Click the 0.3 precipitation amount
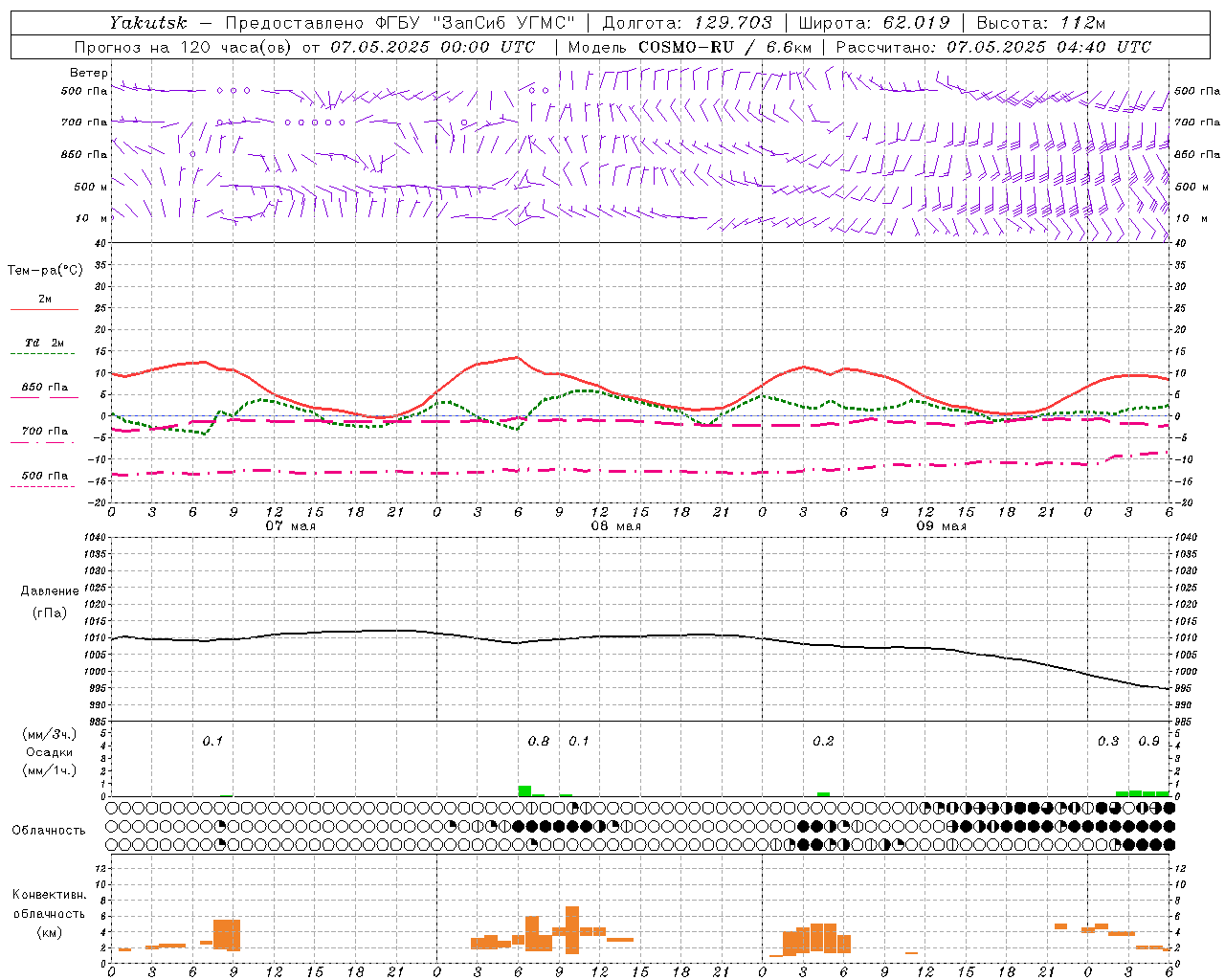Screen dimensions: 1225x980 pos(1108,742)
